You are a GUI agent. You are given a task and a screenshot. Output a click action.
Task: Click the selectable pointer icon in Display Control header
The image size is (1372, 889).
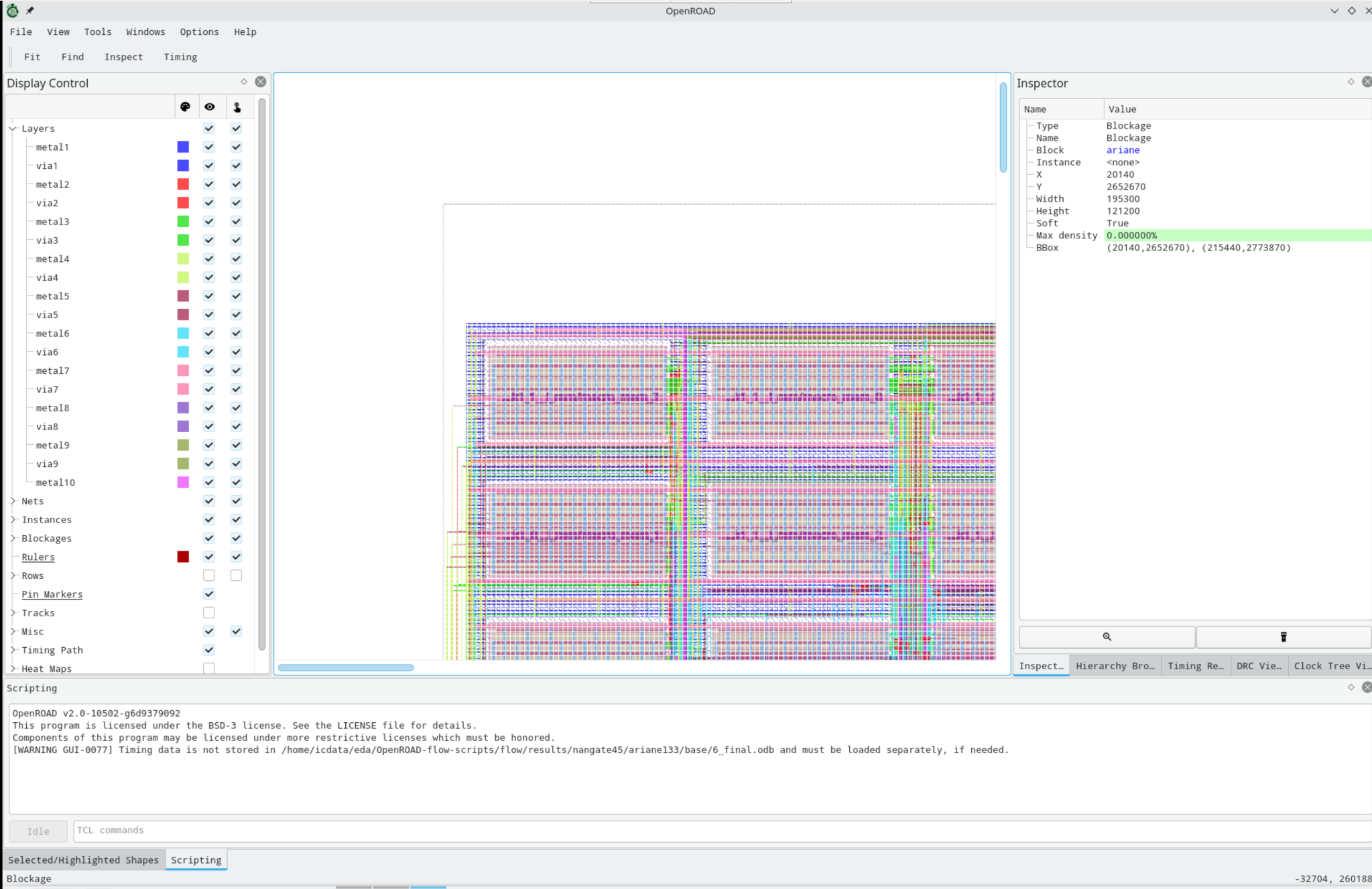pos(236,107)
